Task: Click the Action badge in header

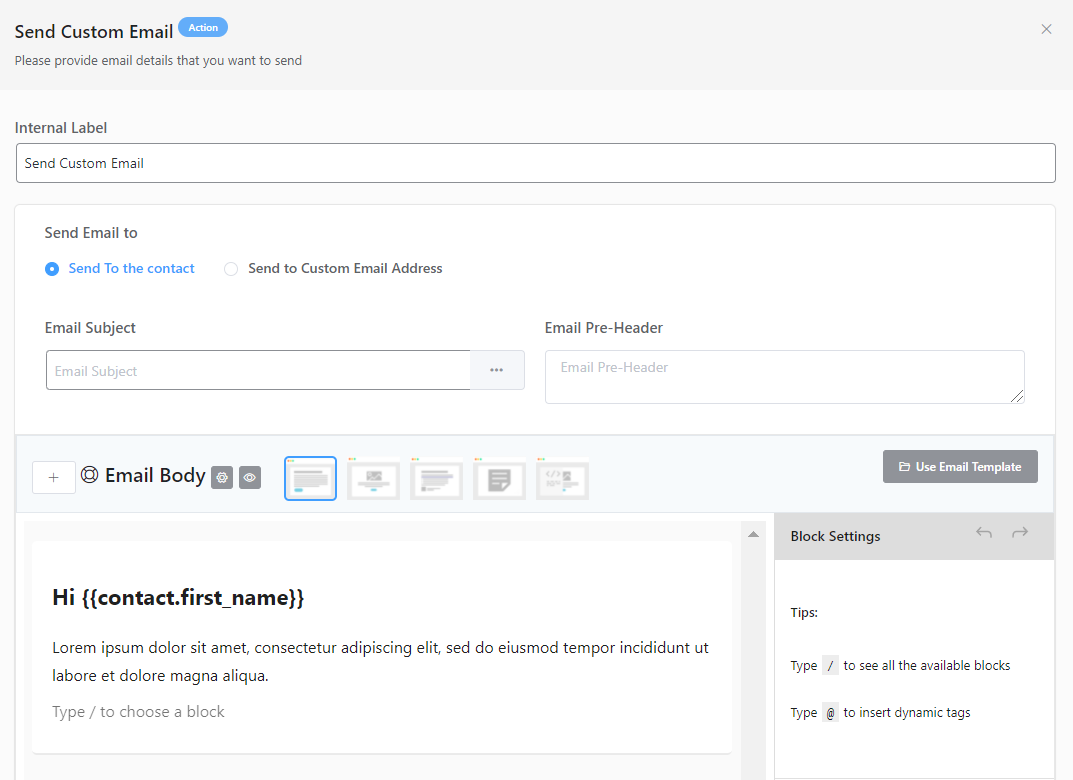Action: tap(203, 27)
